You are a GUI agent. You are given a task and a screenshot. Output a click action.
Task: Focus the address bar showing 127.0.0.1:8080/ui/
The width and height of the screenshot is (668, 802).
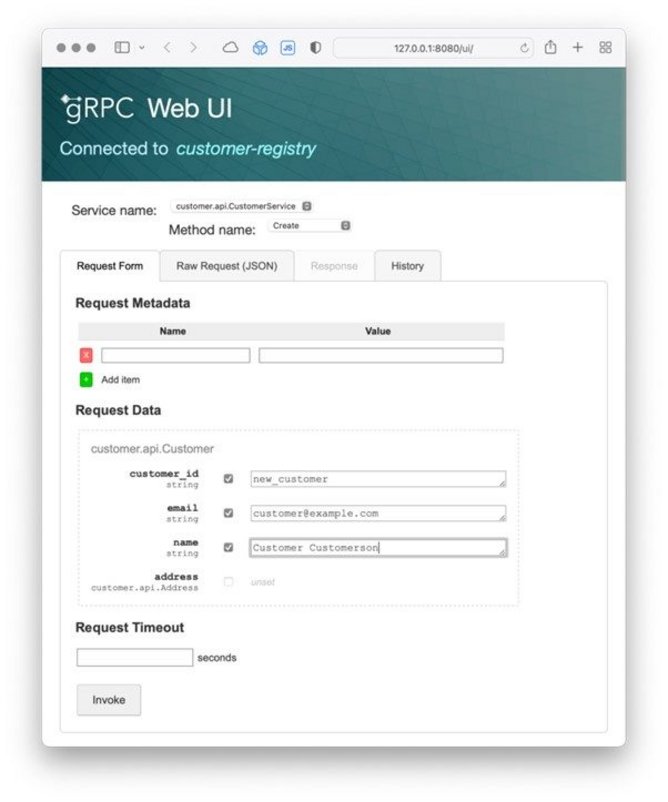[433, 48]
